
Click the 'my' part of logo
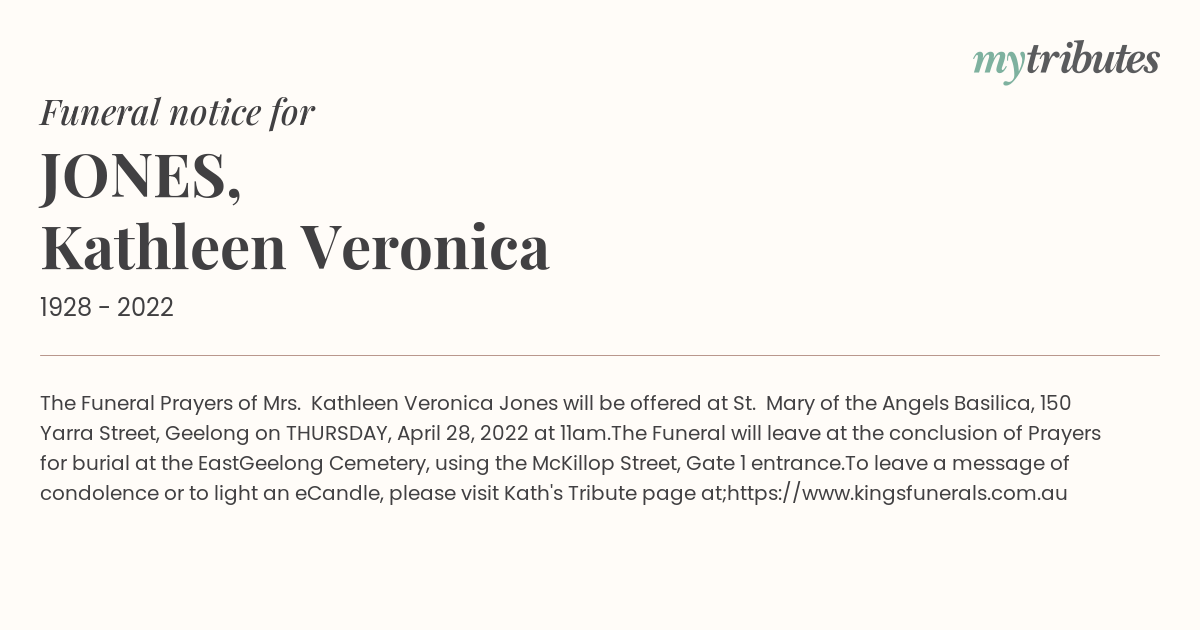[x=999, y=64]
